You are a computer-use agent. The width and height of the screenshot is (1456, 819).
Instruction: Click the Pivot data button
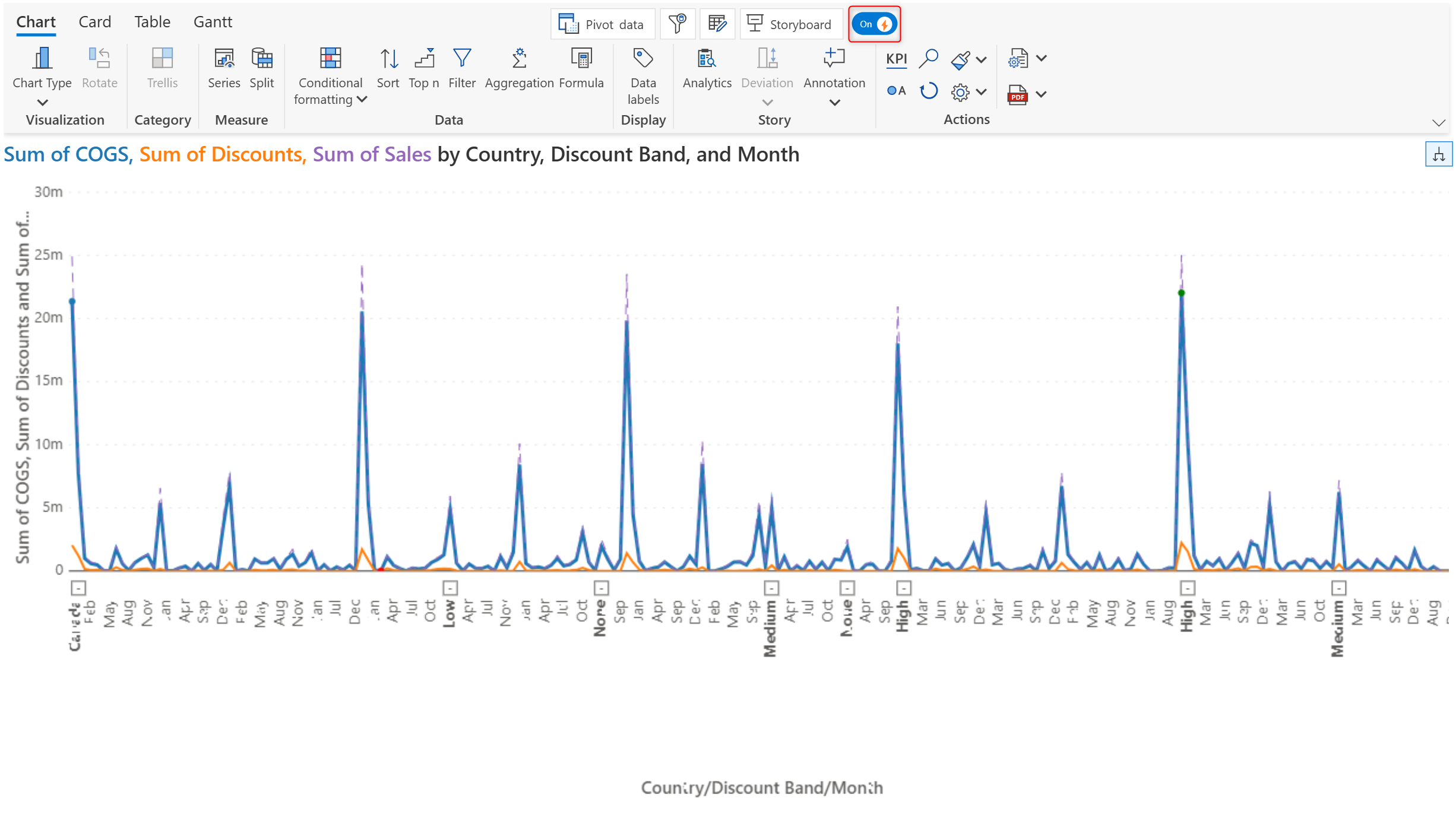[x=602, y=24]
